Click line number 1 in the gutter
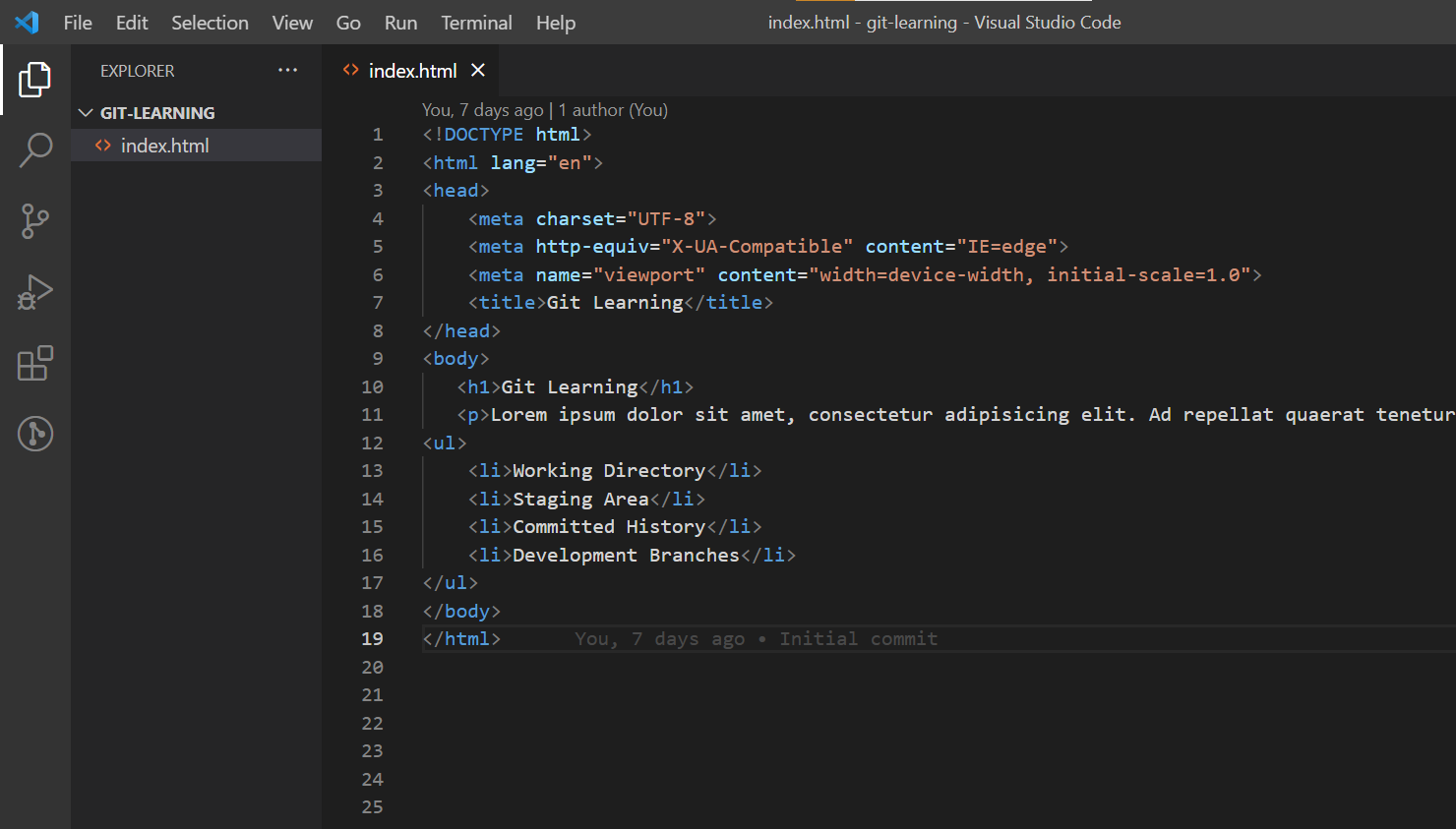Screen dimensions: 1456x829 tap(378, 135)
